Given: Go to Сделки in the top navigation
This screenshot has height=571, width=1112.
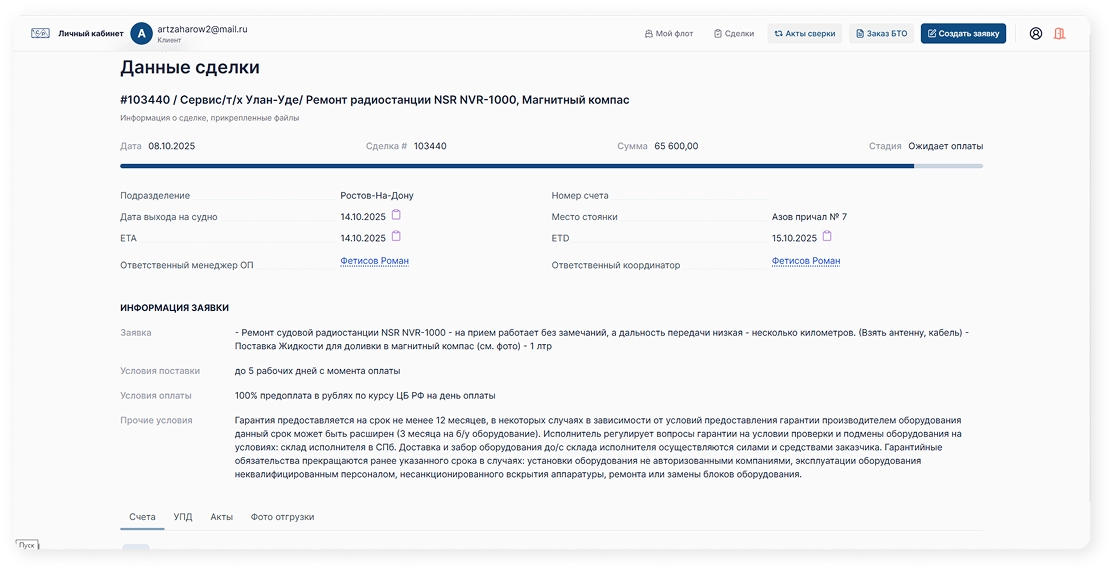Looking at the screenshot, I should 734,33.
